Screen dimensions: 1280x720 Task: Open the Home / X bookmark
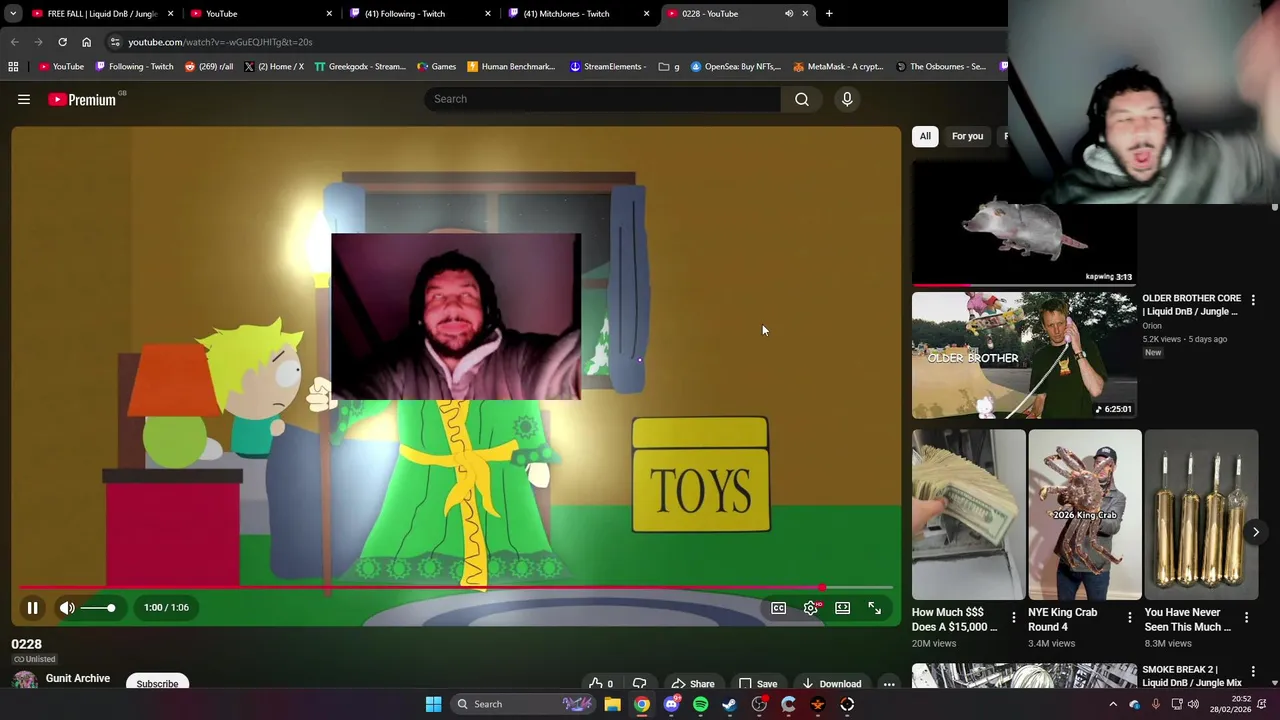[274, 67]
